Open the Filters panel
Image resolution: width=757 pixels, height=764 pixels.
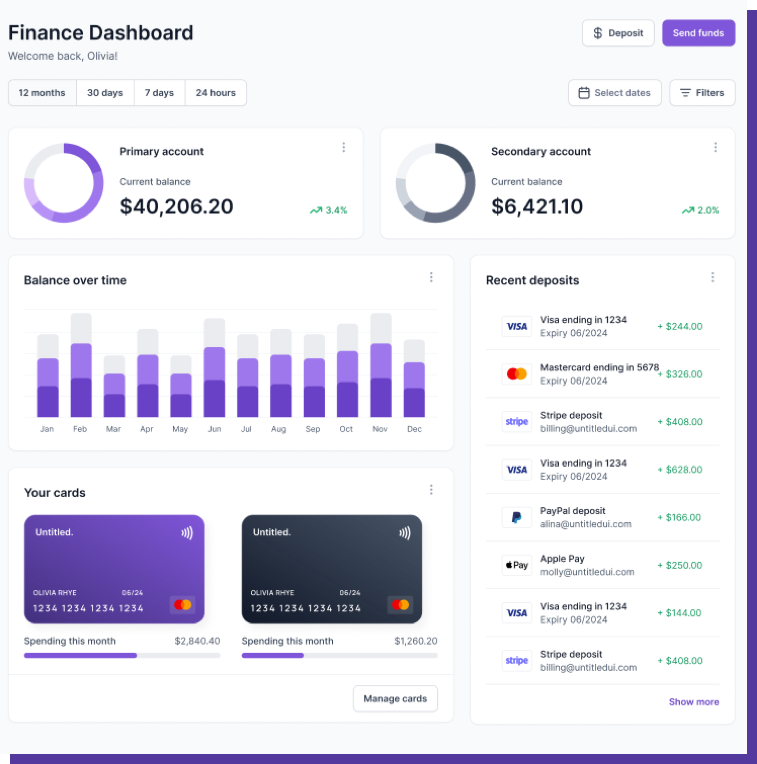coord(702,93)
